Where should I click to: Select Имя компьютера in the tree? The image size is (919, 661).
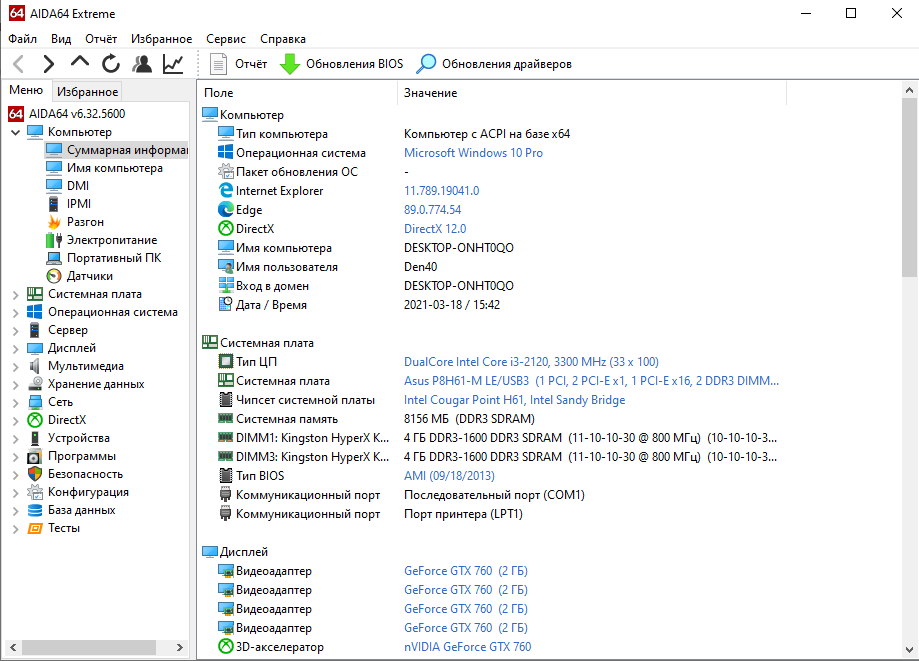(114, 168)
